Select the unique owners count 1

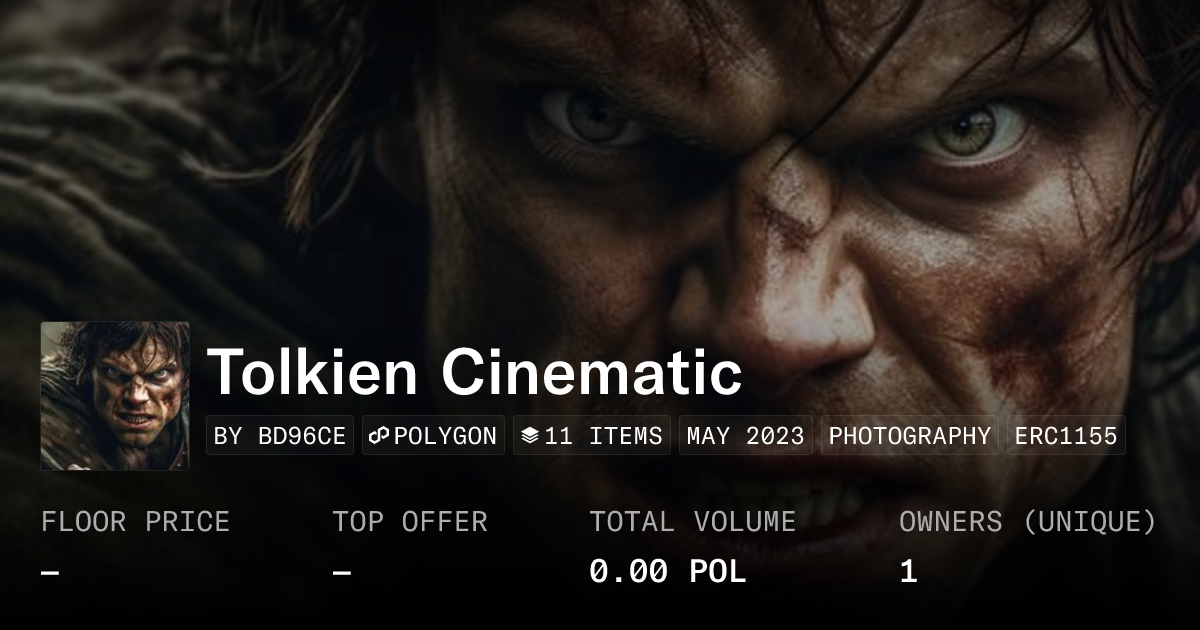pyautogui.click(x=908, y=572)
